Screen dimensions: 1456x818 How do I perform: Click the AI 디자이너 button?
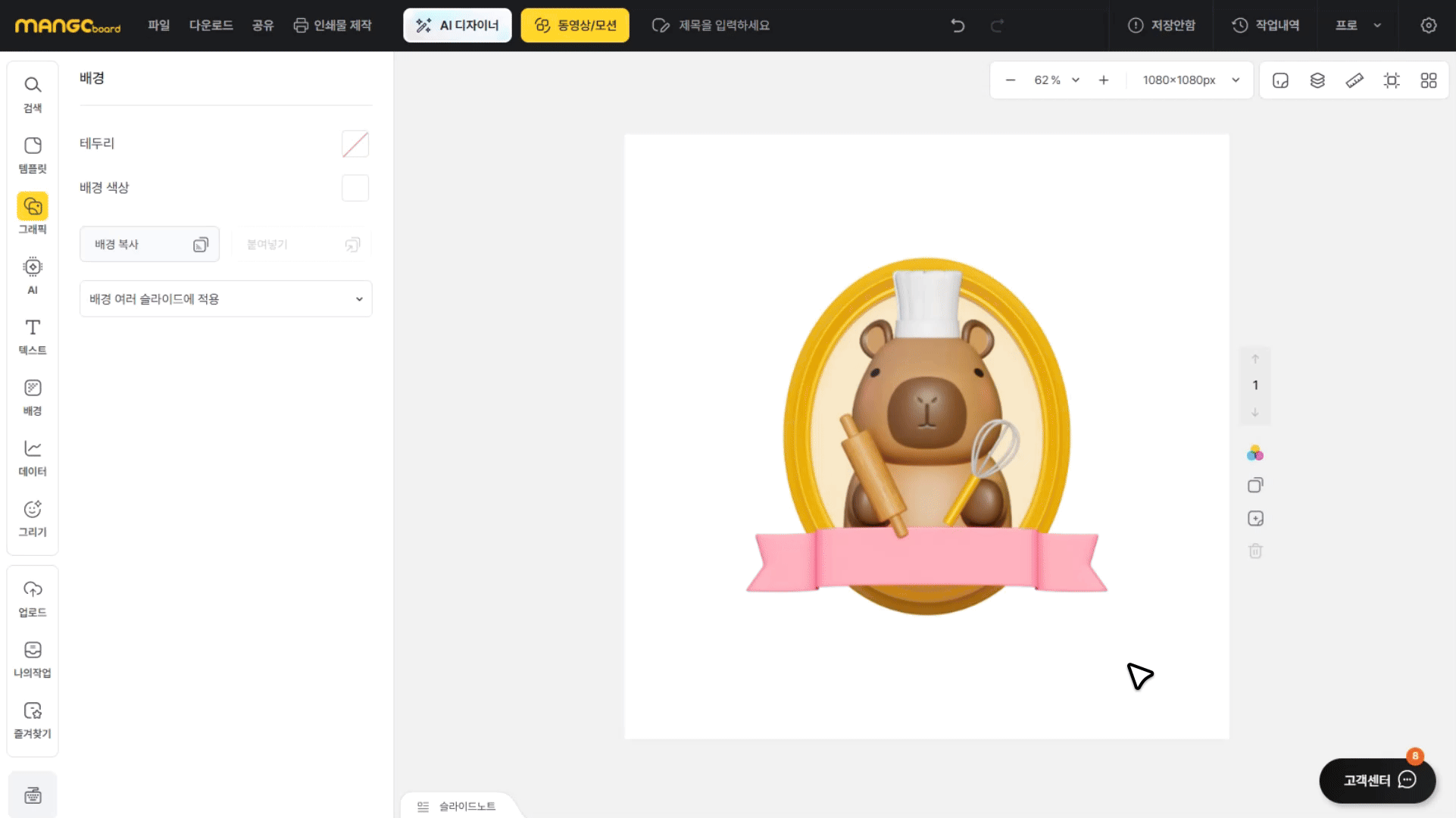pyautogui.click(x=458, y=26)
